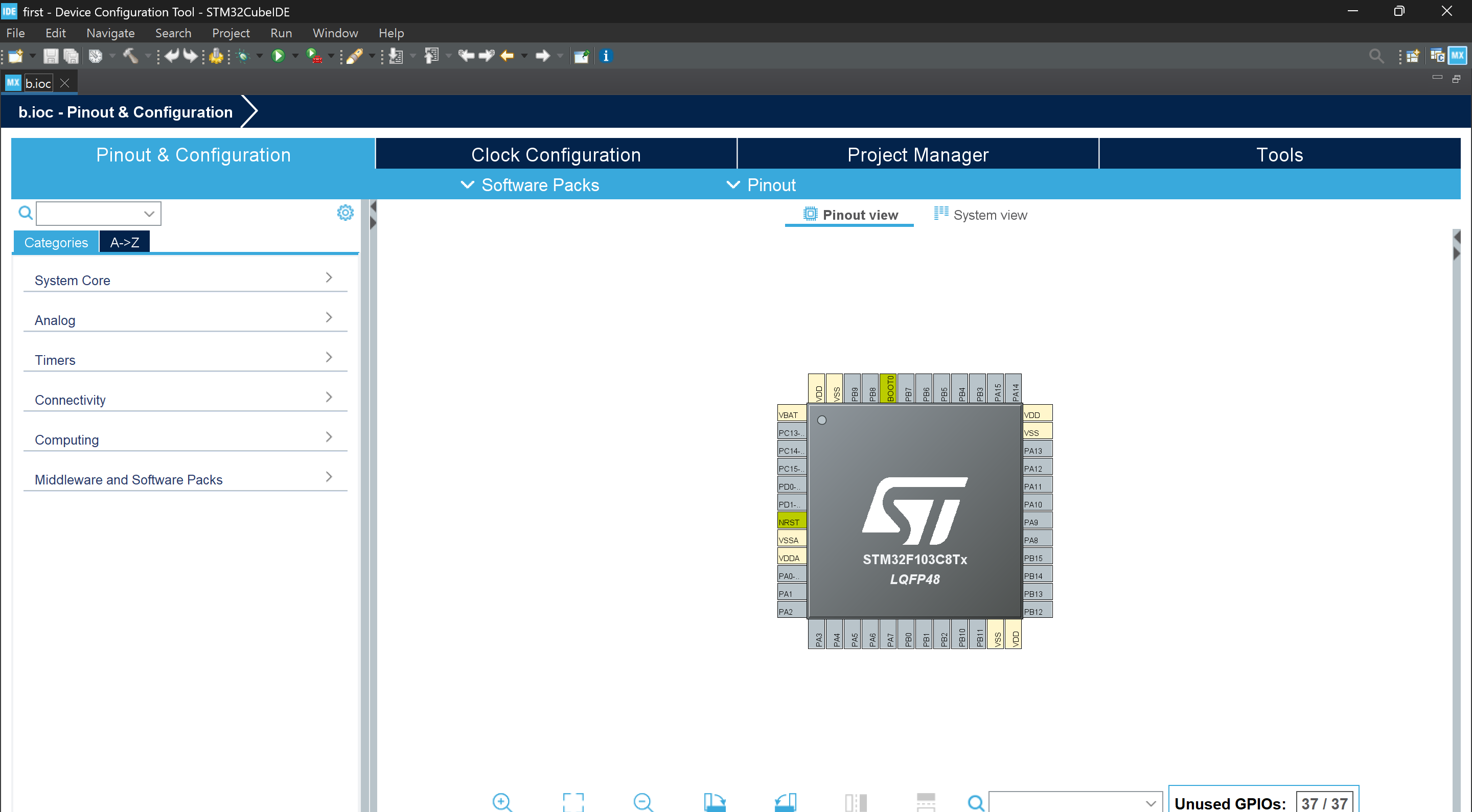Switch to the Project Manager tab
Screen dimensions: 1472x812
(918, 154)
